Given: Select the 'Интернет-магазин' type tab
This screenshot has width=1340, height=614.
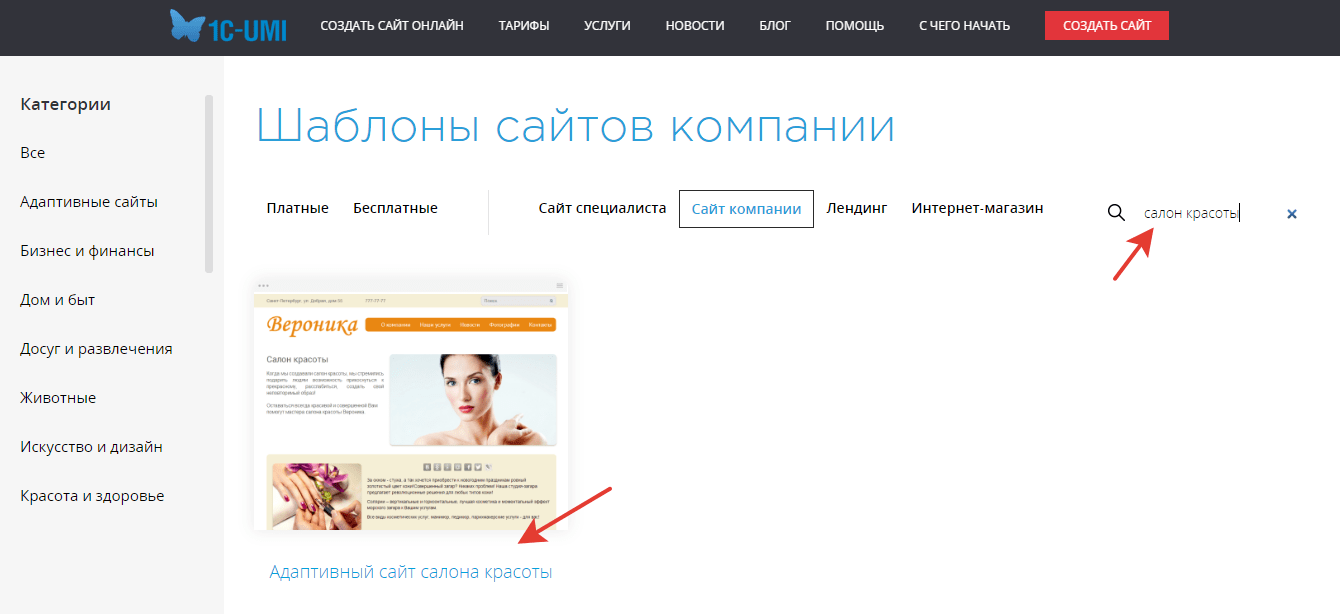Looking at the screenshot, I should coord(977,209).
